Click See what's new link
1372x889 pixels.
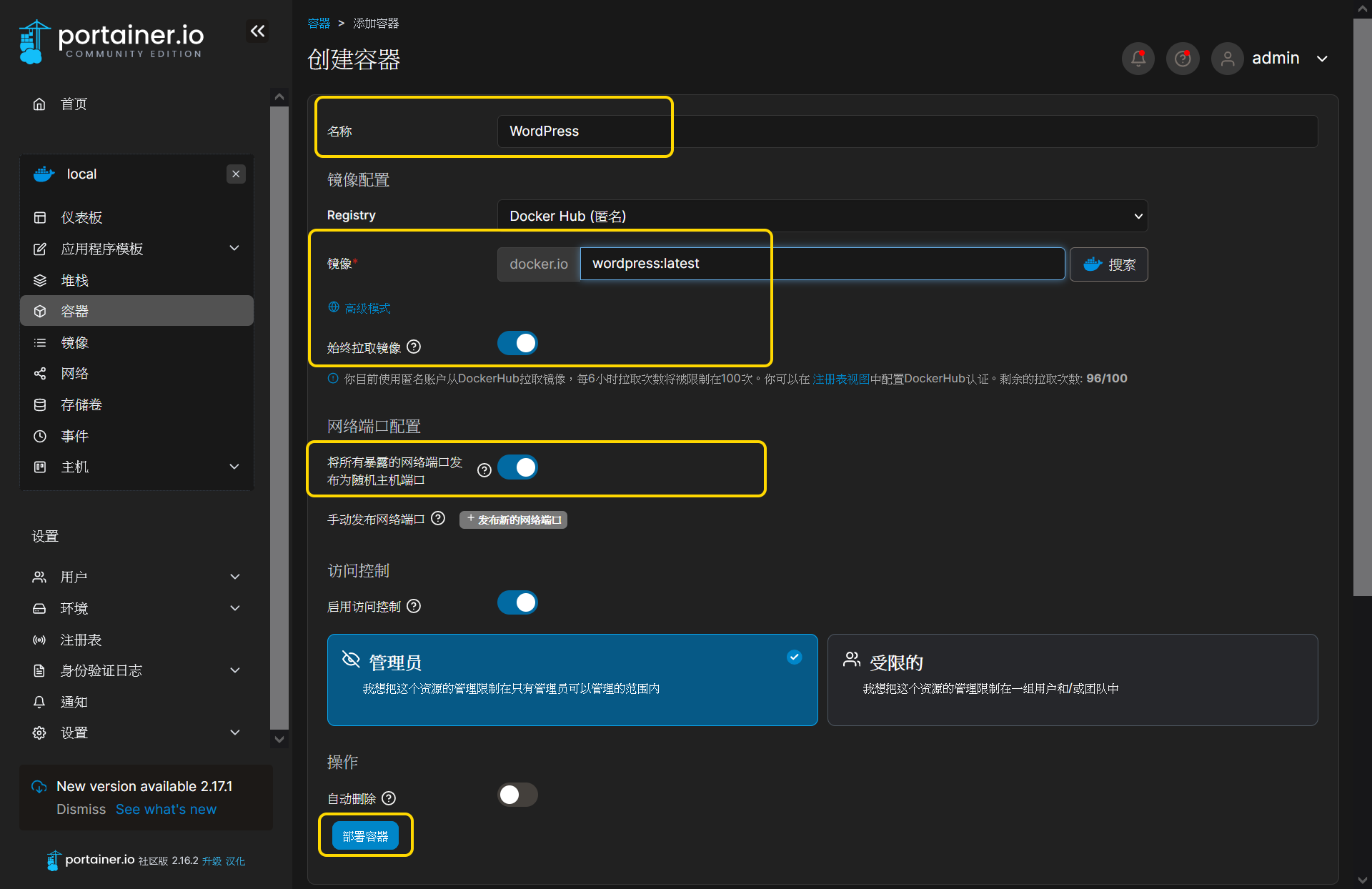(x=166, y=809)
